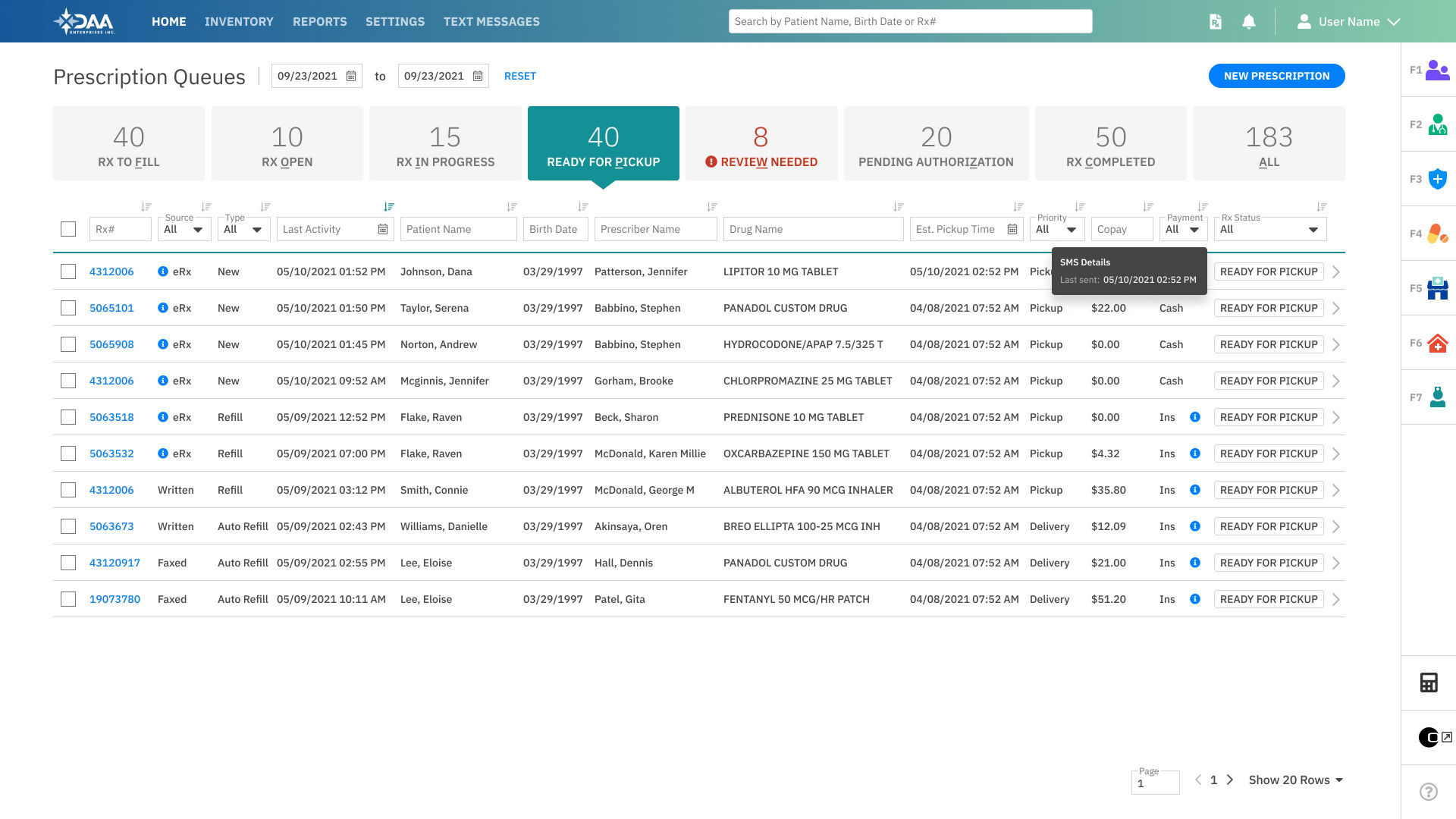Click the NEW PRESCRIPTION button
This screenshot has width=1456, height=819.
coord(1276,76)
